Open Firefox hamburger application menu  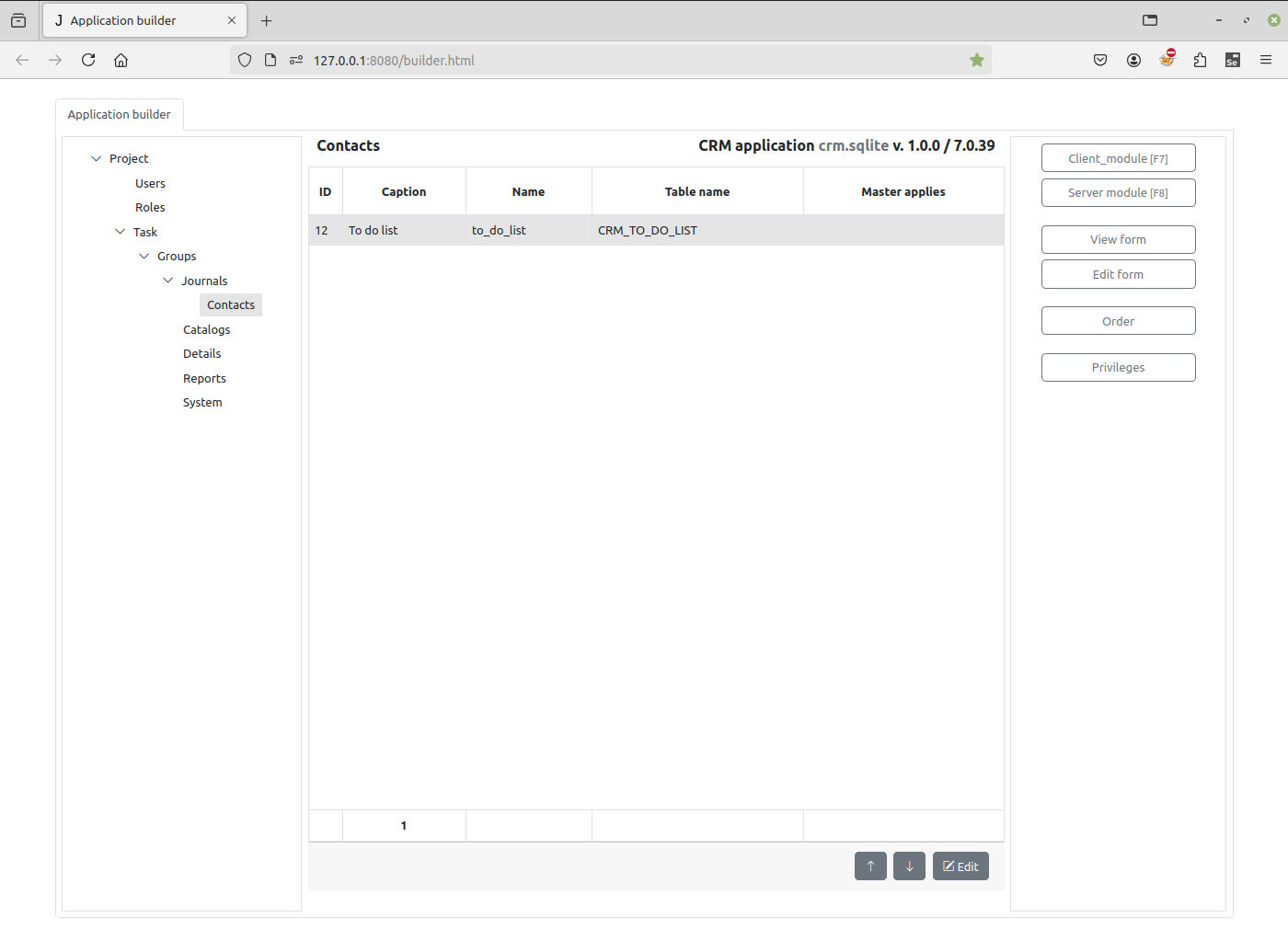(x=1266, y=60)
